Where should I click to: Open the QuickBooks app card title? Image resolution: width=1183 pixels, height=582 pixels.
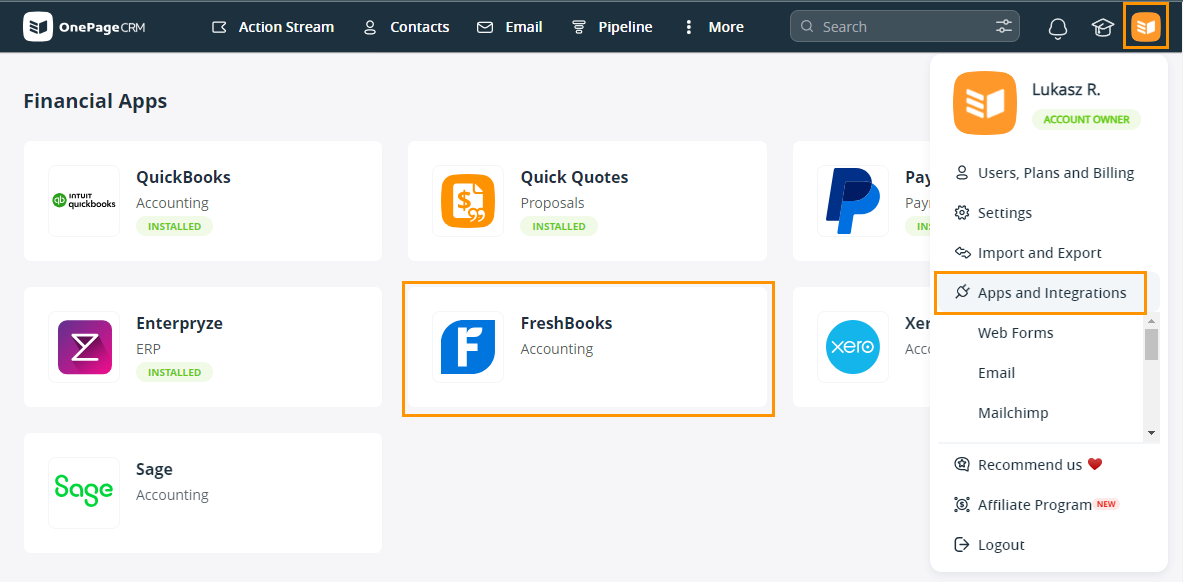click(183, 177)
